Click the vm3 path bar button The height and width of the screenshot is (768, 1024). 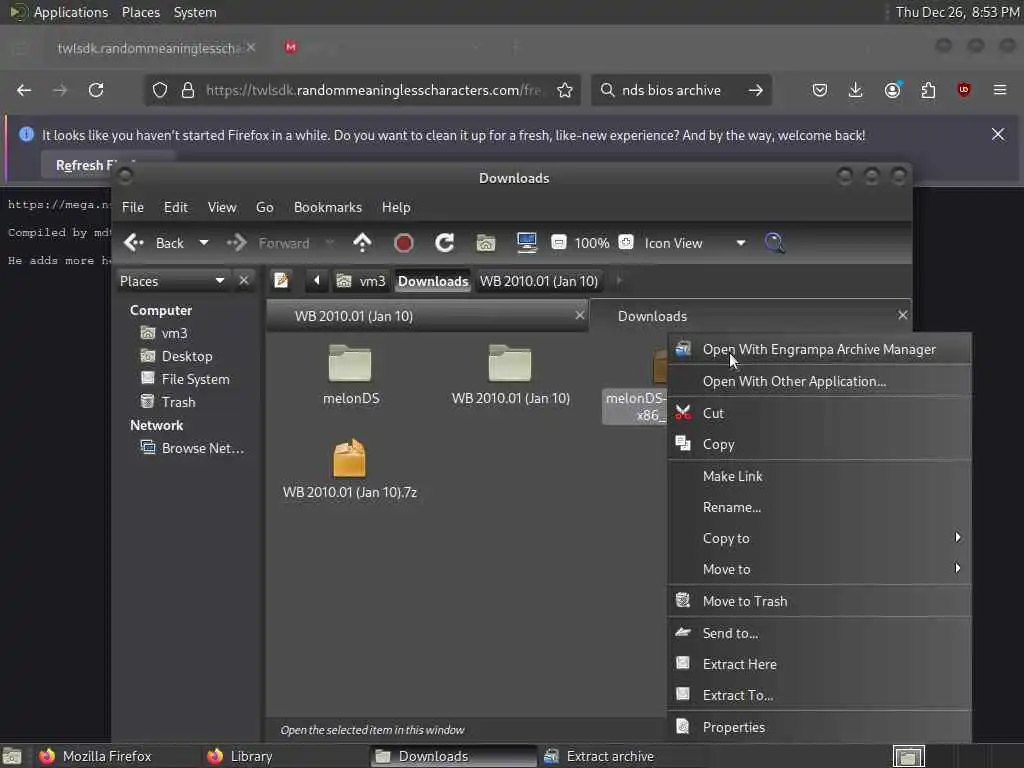tap(361, 281)
